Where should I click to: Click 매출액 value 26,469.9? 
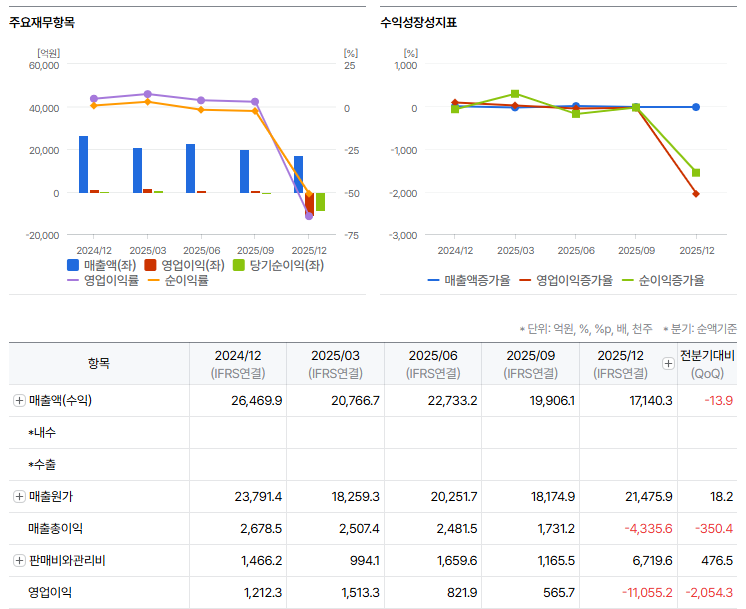pos(256,401)
